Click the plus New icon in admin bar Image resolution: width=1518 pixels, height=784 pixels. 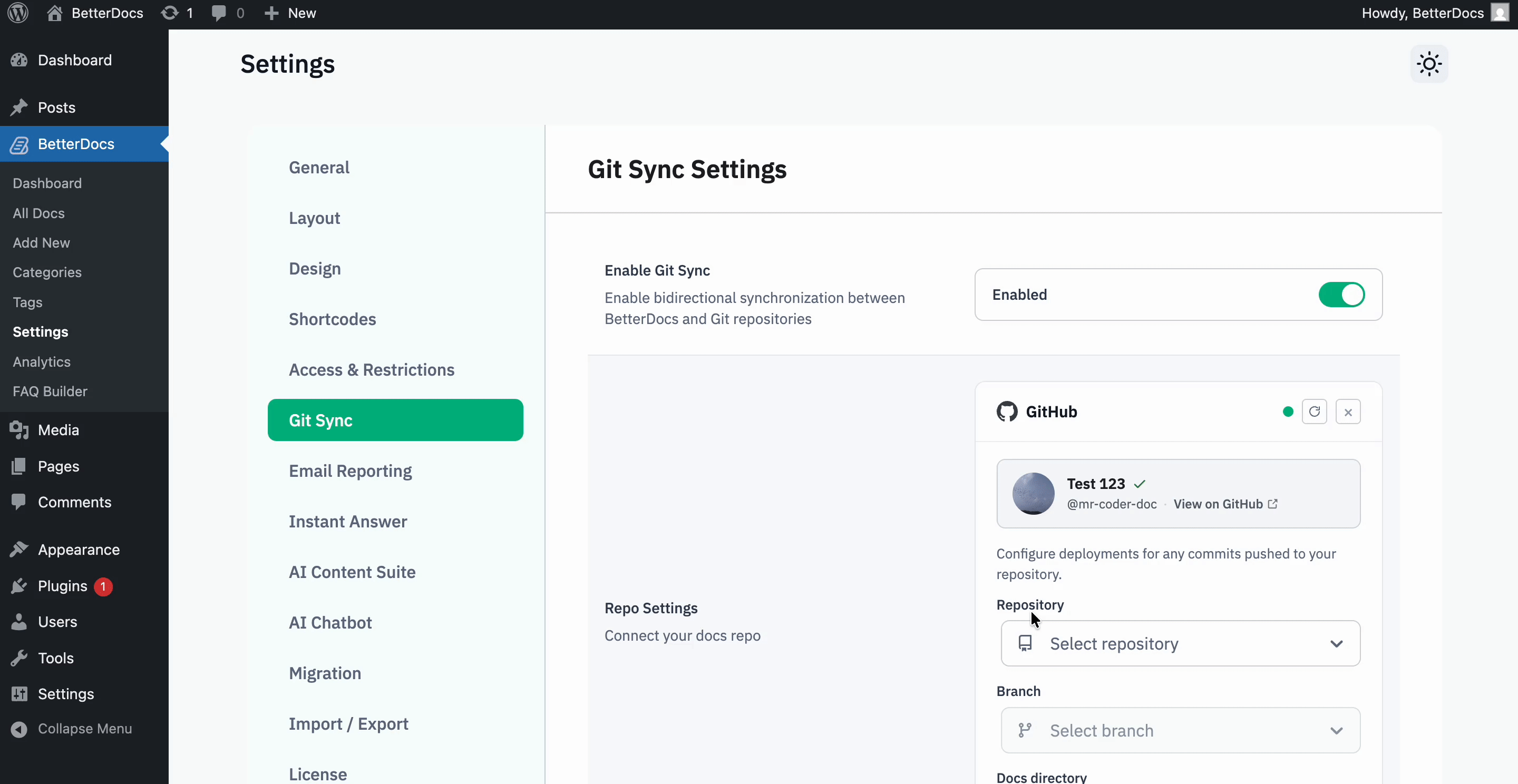pos(271,13)
